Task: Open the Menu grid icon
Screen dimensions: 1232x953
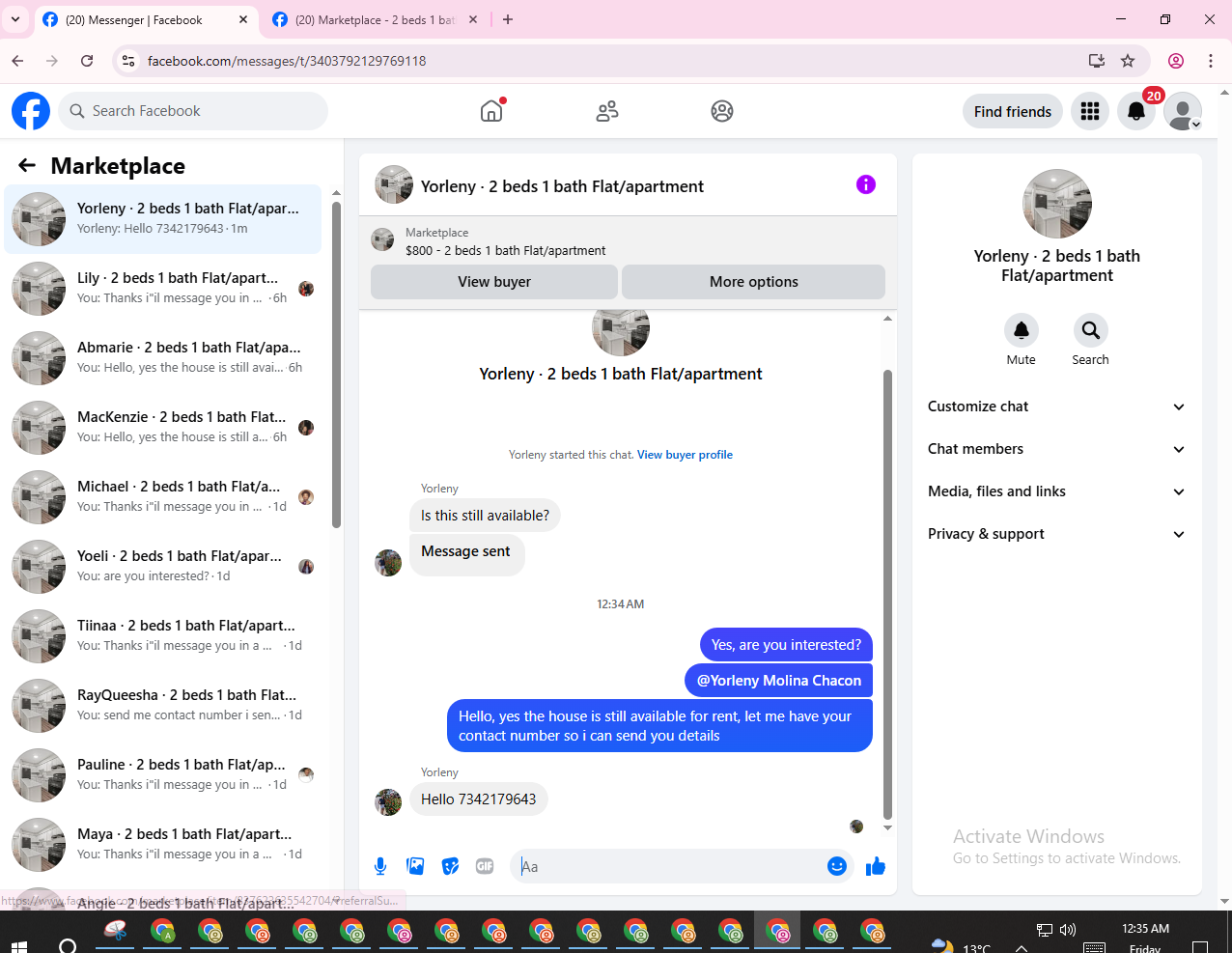Action: 1090,111
